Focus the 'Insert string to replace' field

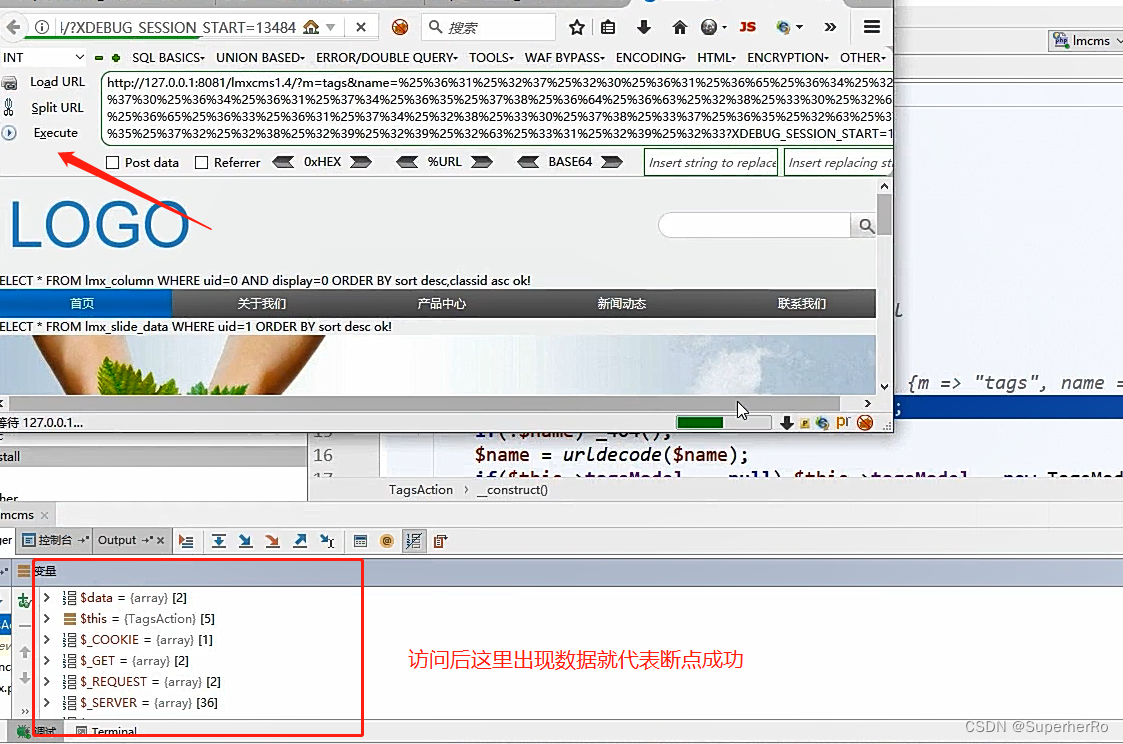pos(711,163)
